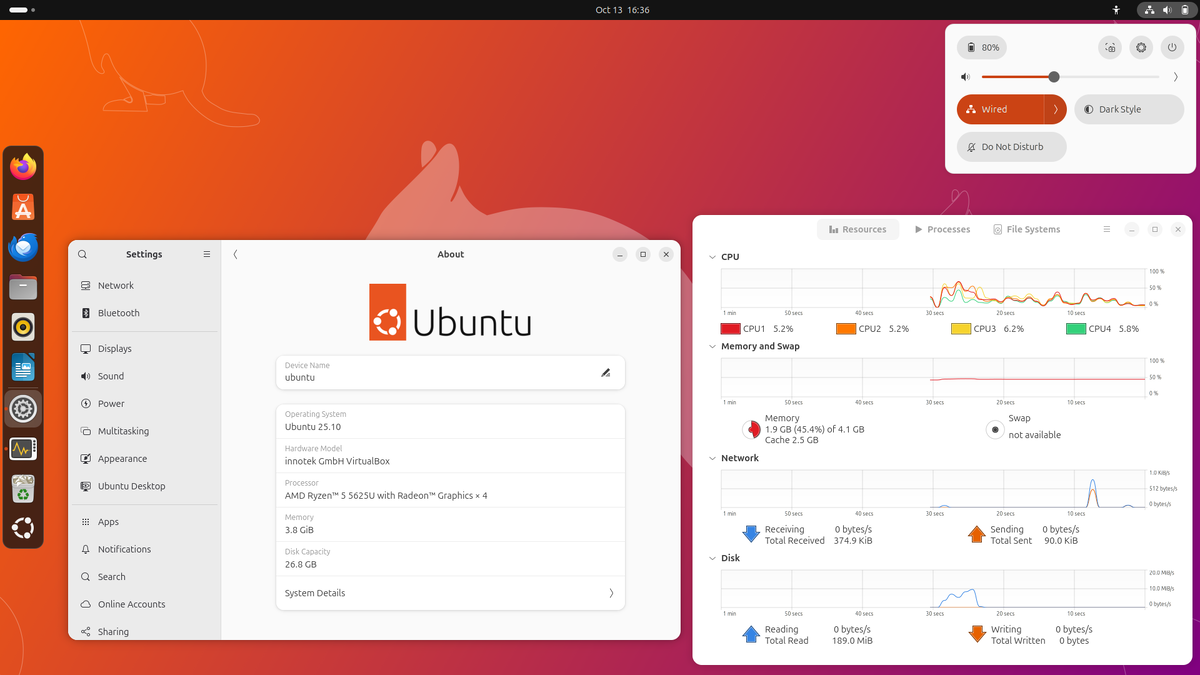Click the screenshot icon in quick settings
Viewport: 1200px width, 675px height.
1110,47
